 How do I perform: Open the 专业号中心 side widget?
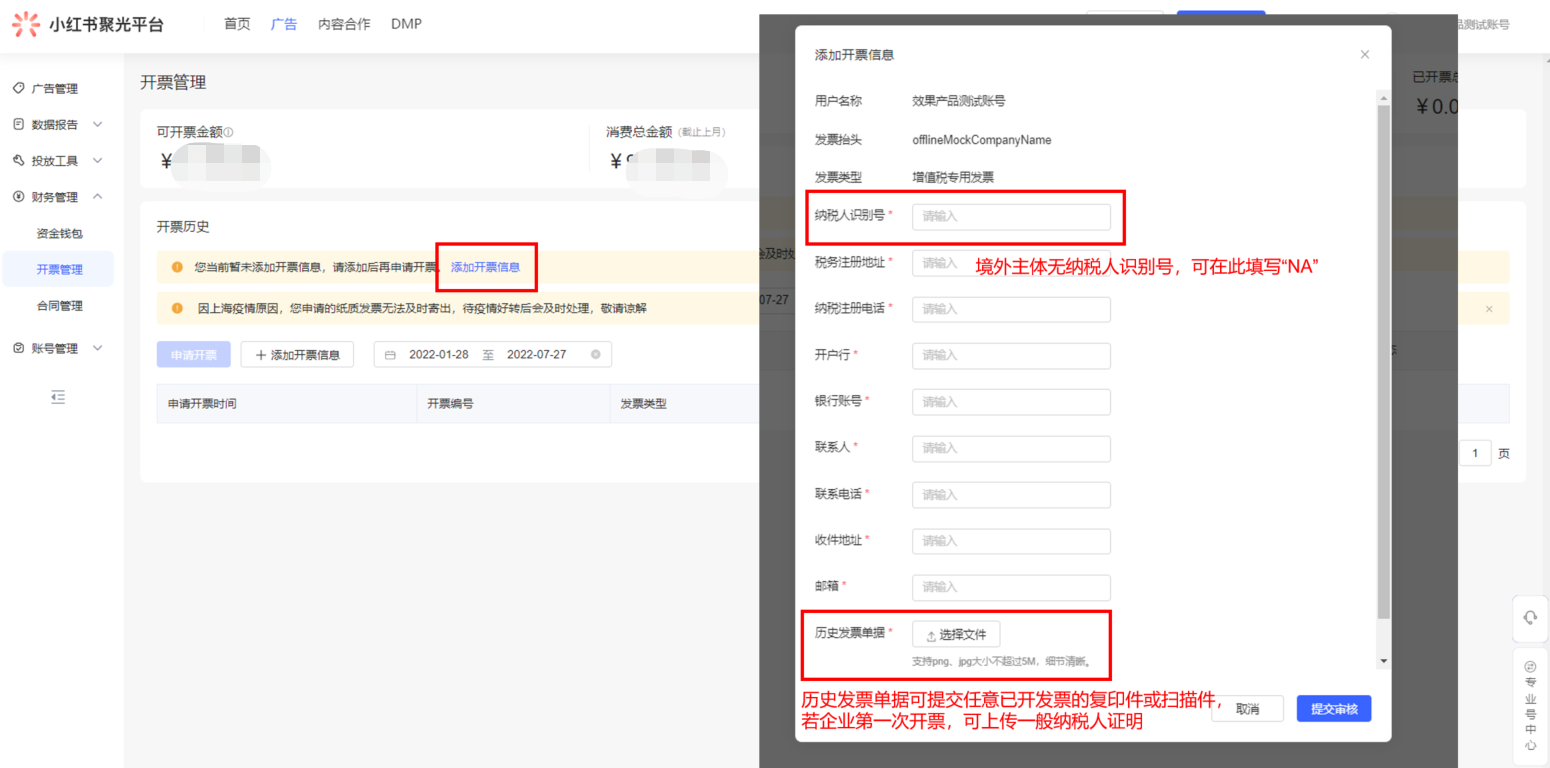(x=1529, y=705)
